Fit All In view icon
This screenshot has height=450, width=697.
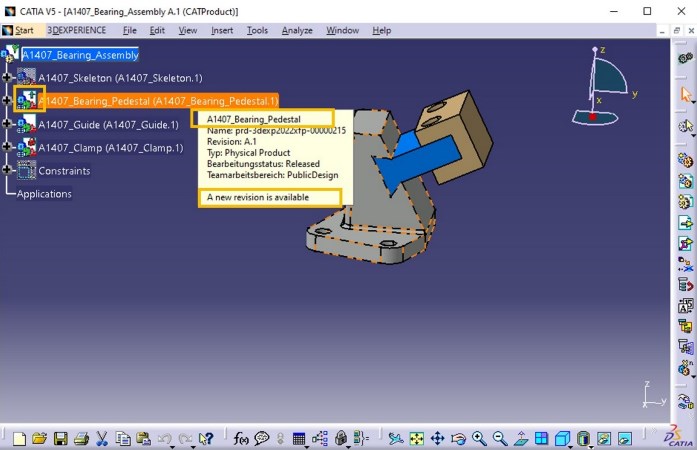point(417,439)
